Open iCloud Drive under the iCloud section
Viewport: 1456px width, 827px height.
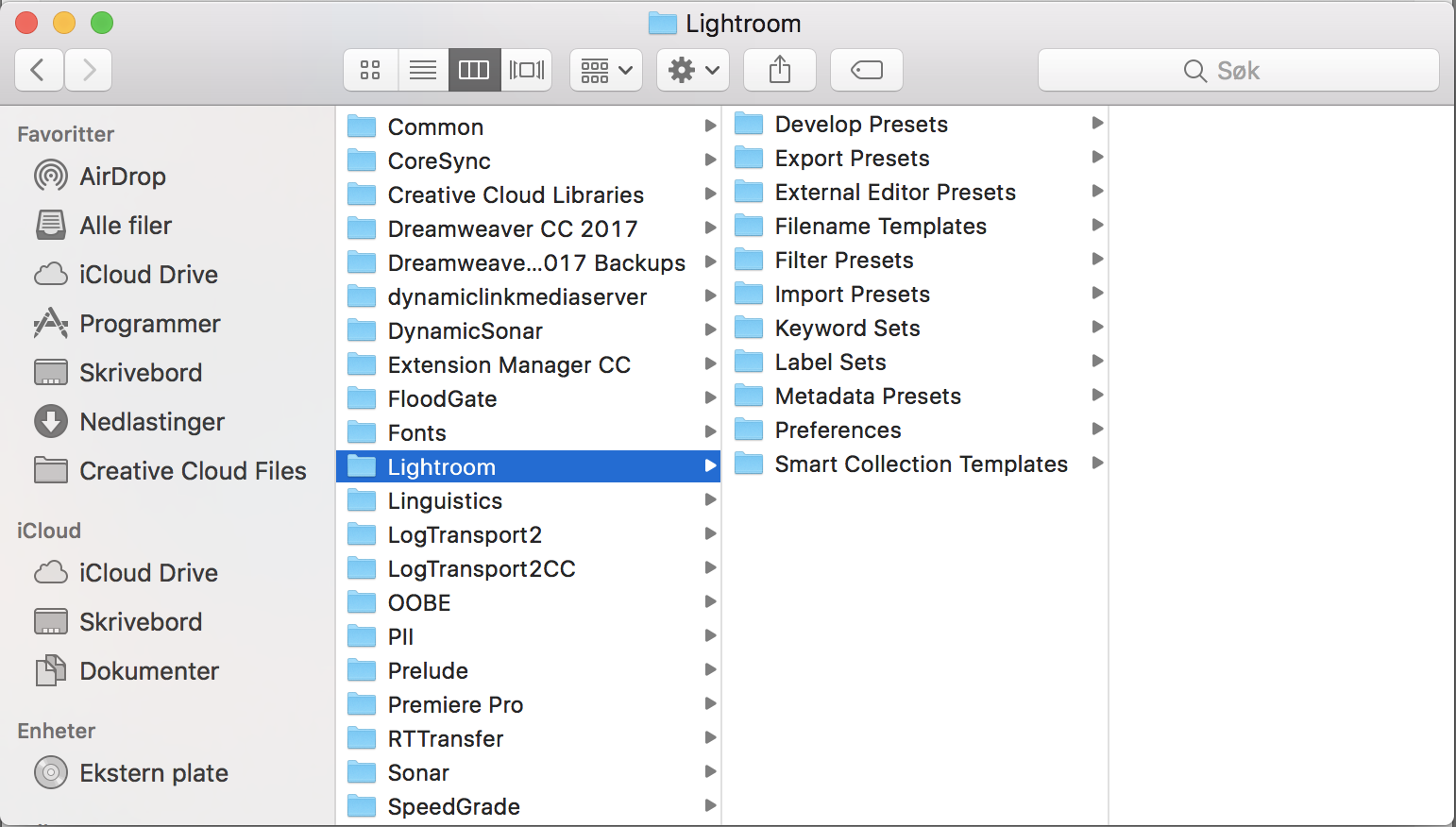click(126, 573)
